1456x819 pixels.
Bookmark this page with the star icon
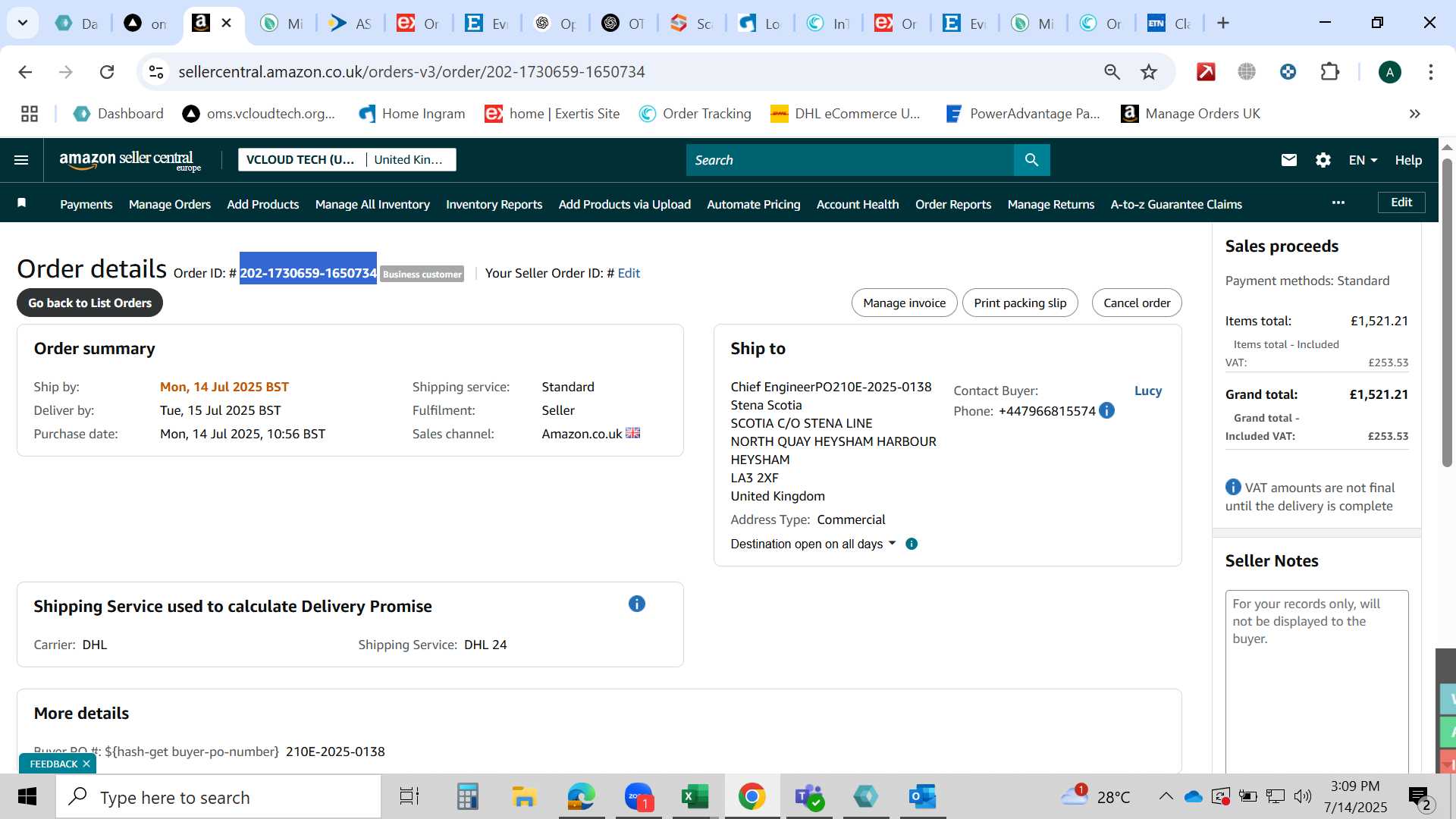tap(1149, 72)
